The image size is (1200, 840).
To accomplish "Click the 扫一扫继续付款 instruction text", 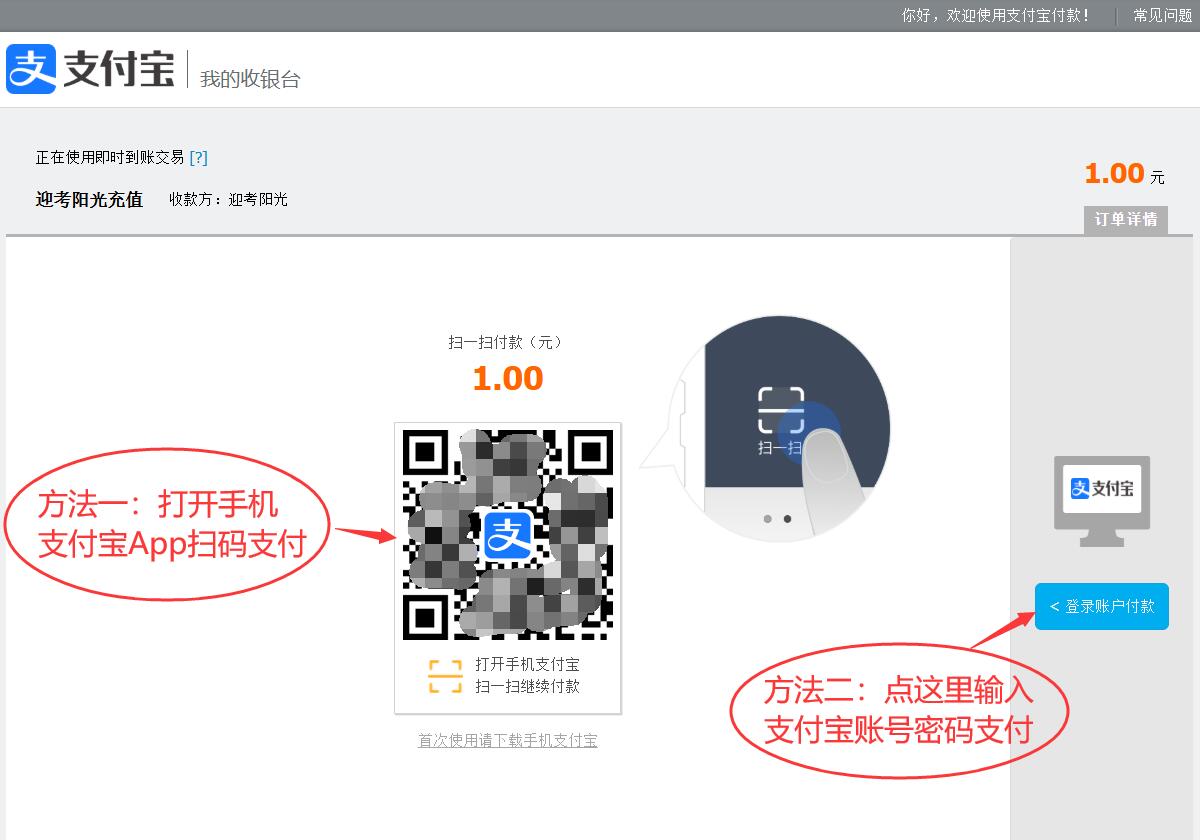I will click(x=527, y=686).
